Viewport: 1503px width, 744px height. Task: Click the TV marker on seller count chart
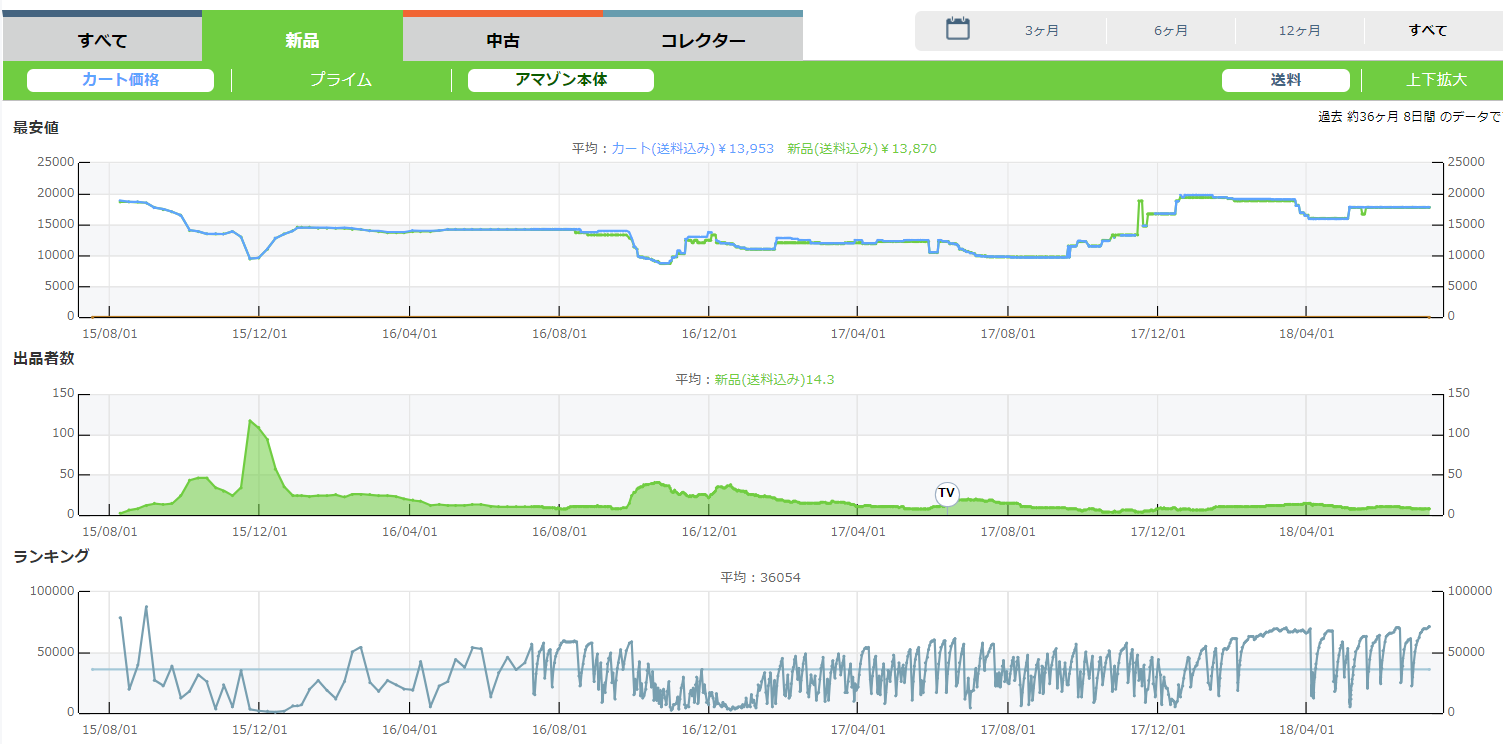tap(946, 493)
